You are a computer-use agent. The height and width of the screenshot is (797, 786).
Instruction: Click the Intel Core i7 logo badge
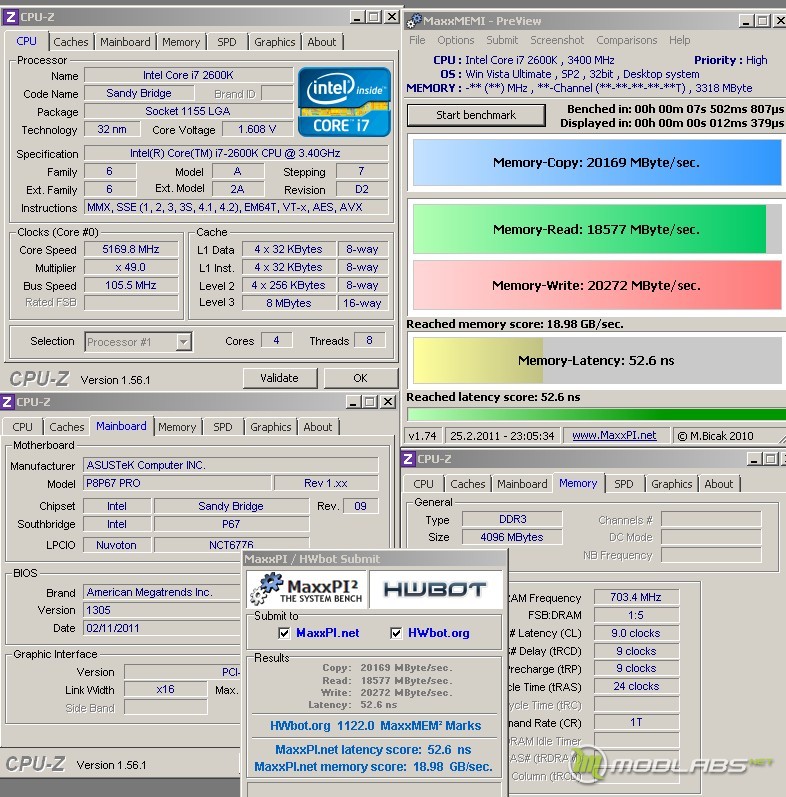point(344,102)
